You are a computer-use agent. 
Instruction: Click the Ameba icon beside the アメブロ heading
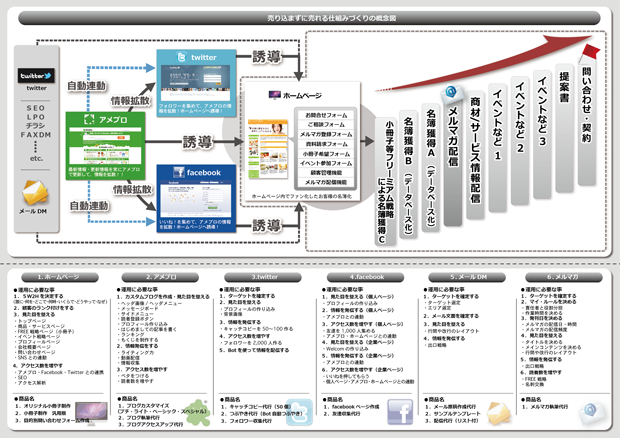tap(89, 119)
